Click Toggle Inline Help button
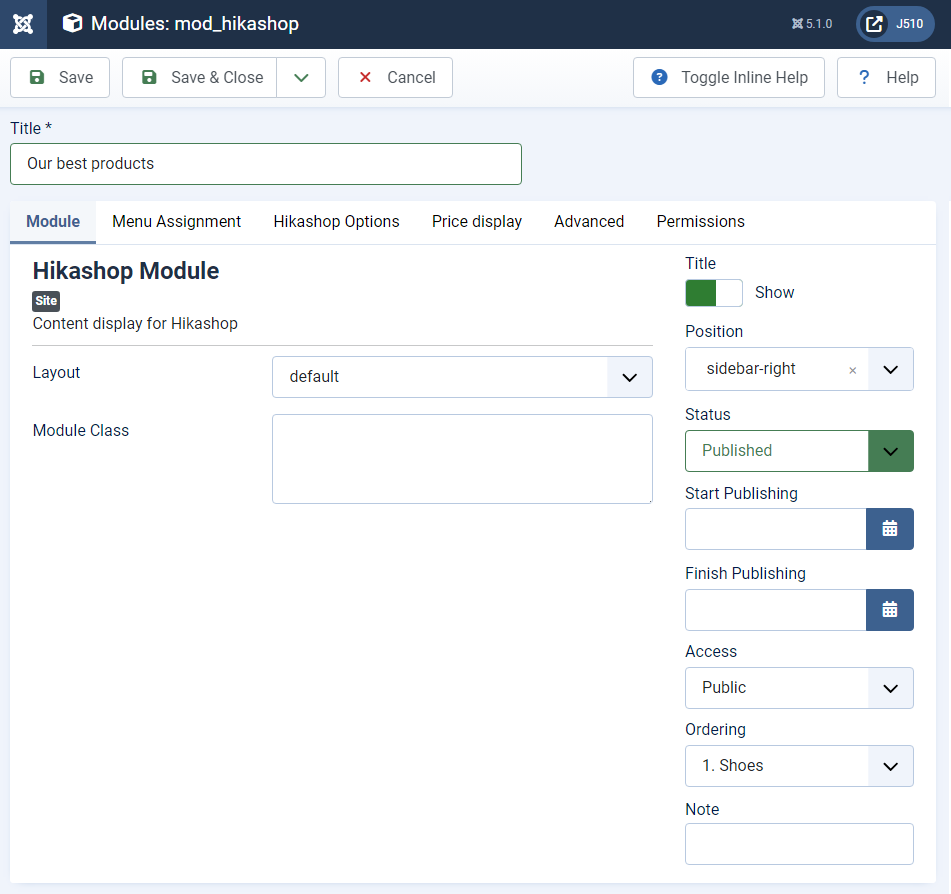 coord(728,78)
